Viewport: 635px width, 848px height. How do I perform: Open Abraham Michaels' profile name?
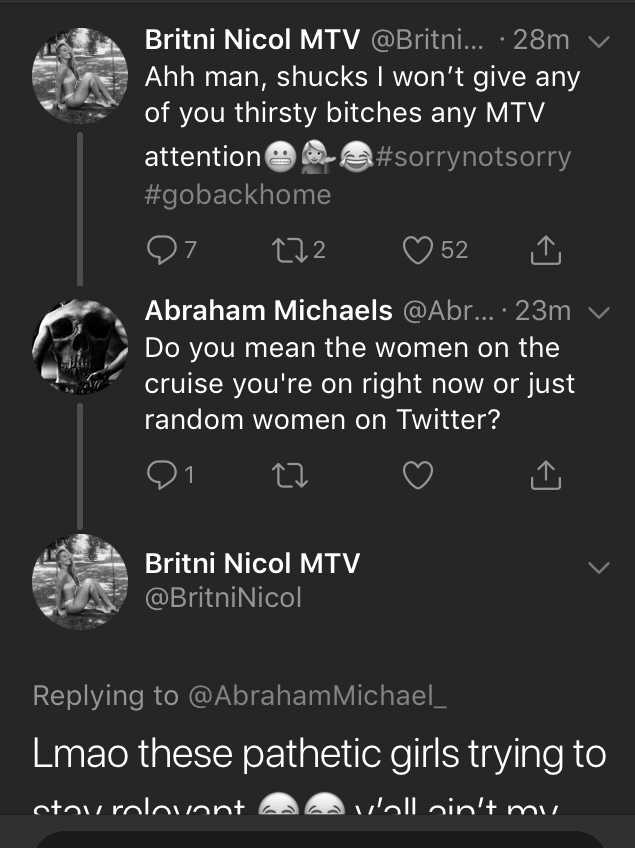pos(268,310)
